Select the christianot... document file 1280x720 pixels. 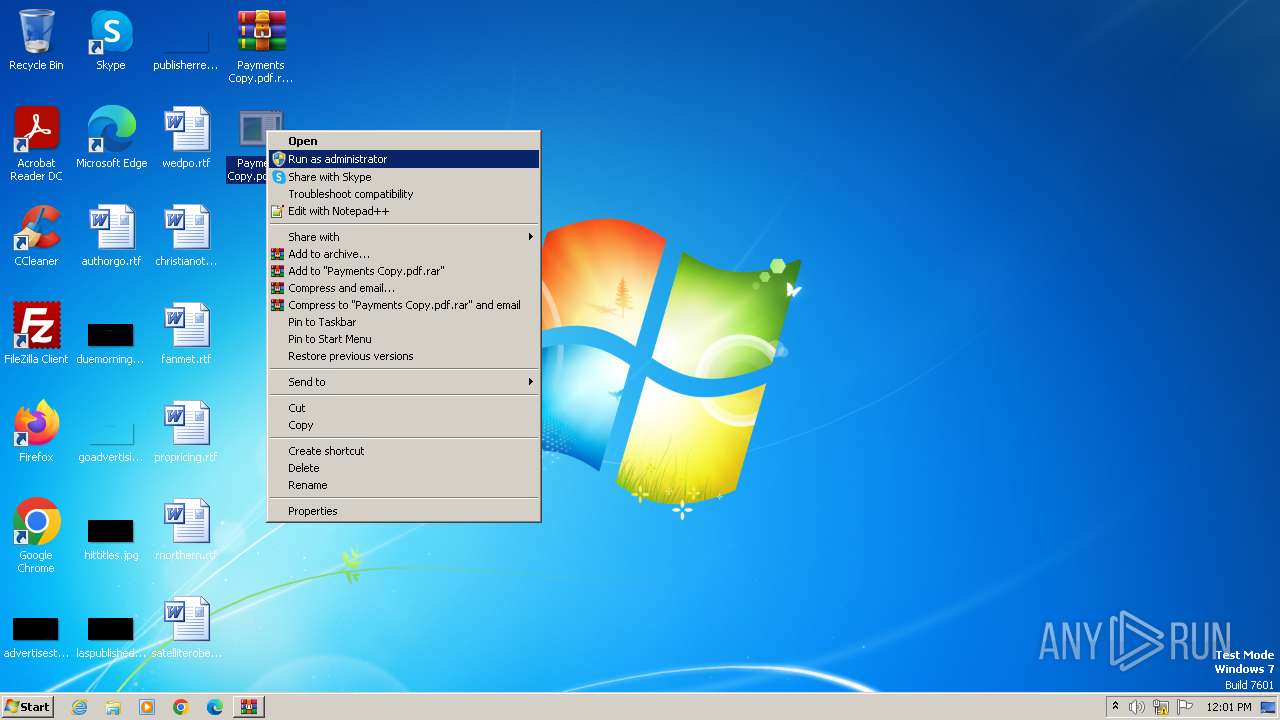pos(186,236)
